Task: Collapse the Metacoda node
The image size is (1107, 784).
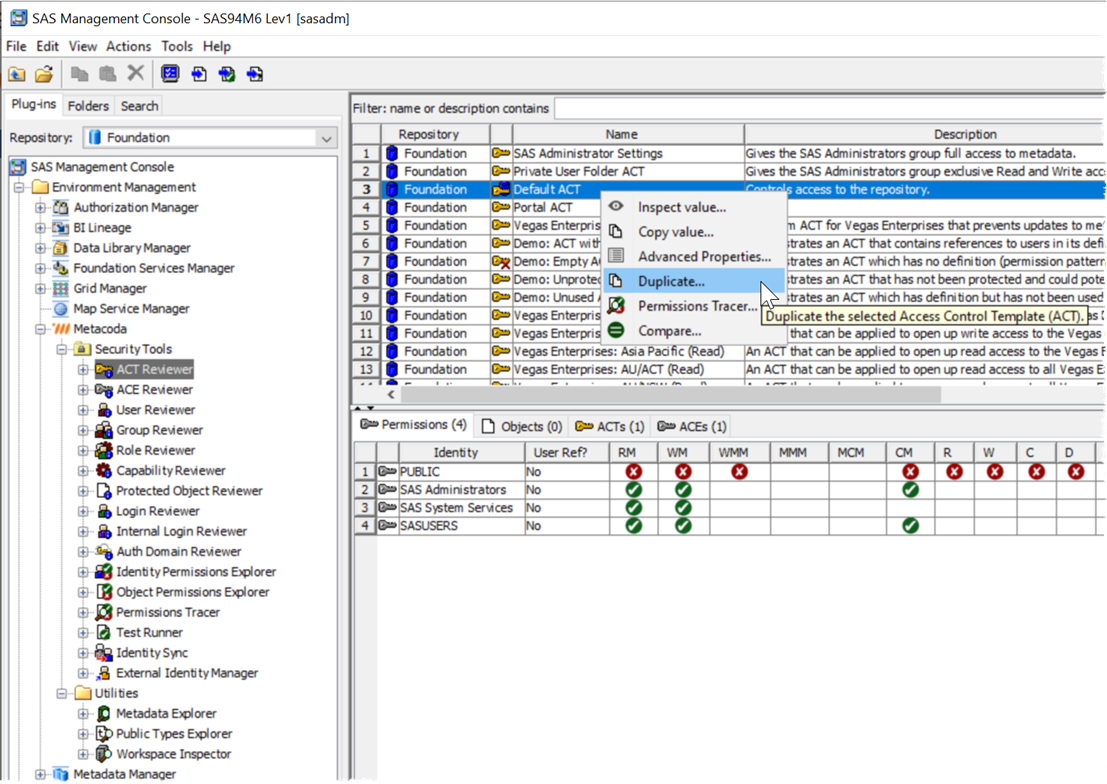Action: (41, 329)
